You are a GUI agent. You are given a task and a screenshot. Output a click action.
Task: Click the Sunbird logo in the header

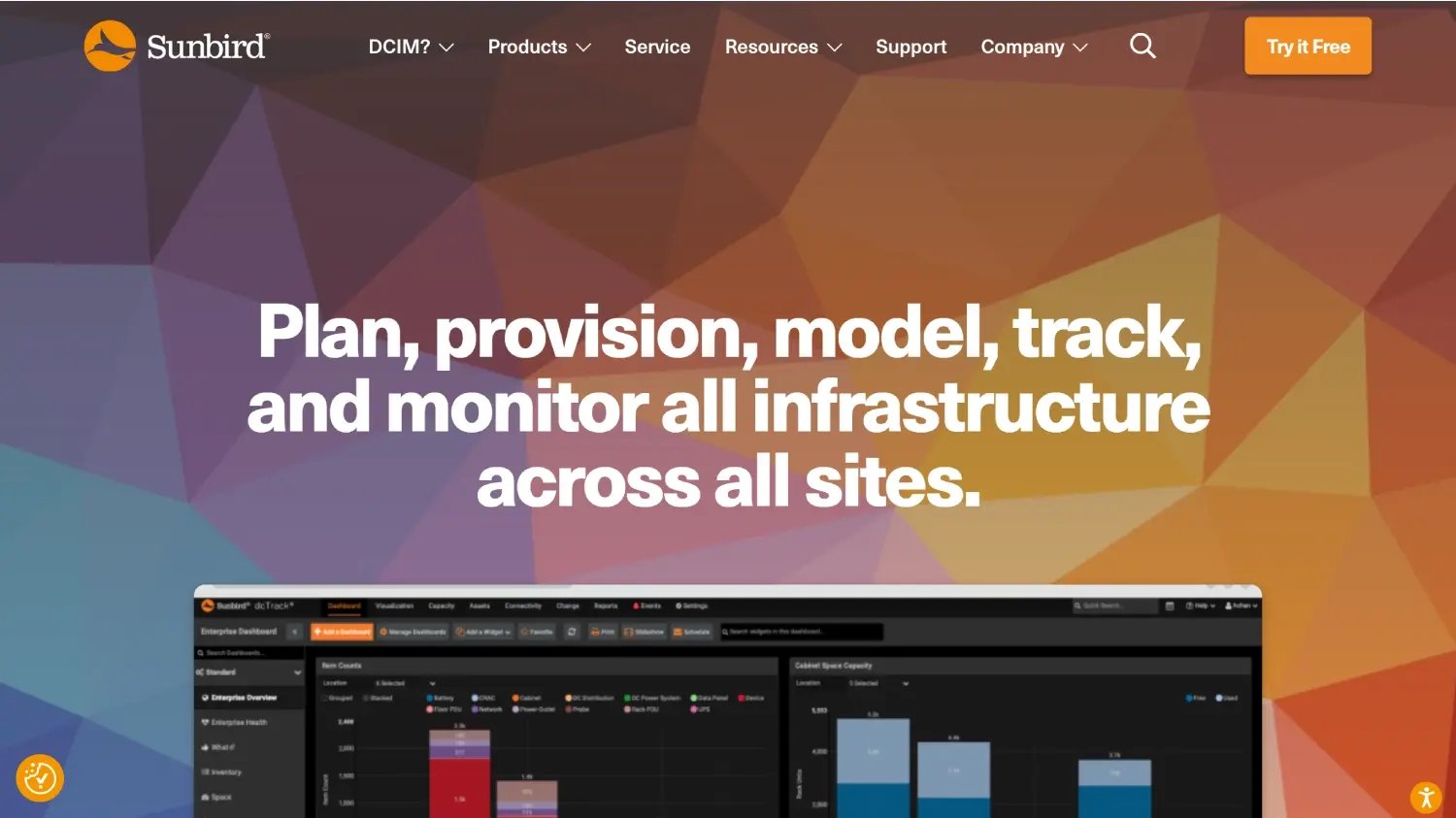point(177,46)
